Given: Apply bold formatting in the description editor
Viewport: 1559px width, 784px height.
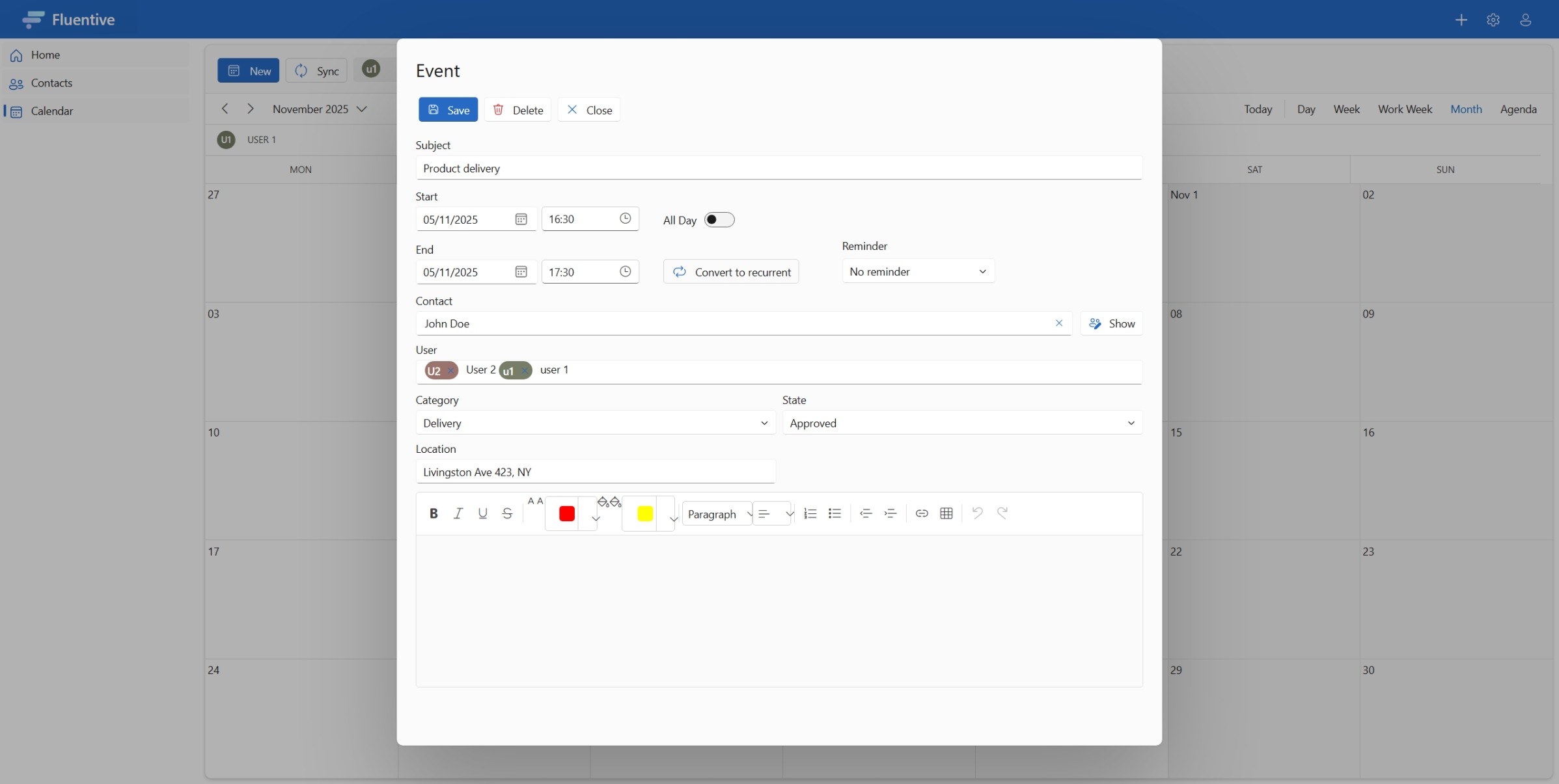Looking at the screenshot, I should (433, 513).
